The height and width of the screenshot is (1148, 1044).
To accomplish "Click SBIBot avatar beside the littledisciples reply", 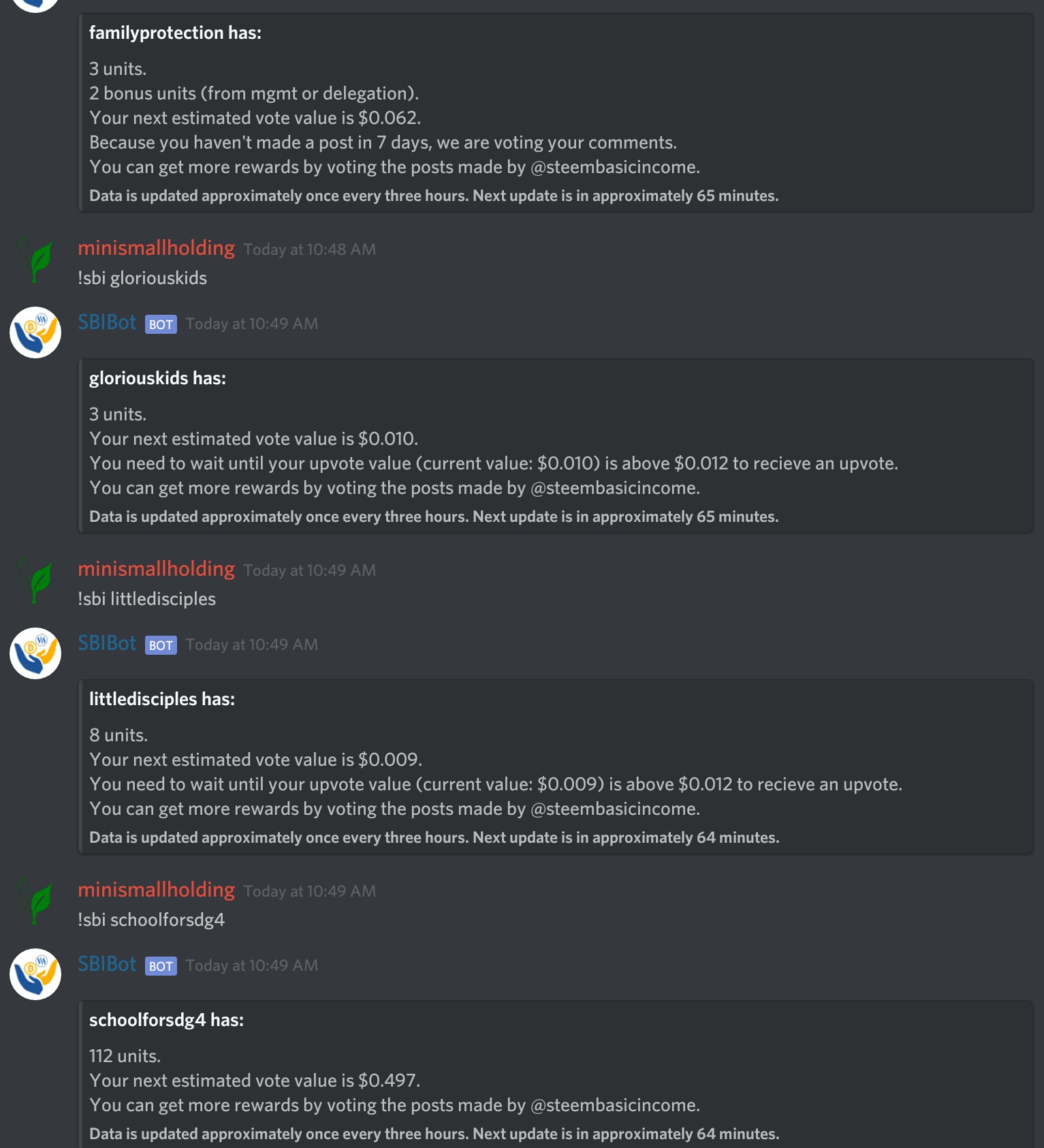I will coord(35,653).
